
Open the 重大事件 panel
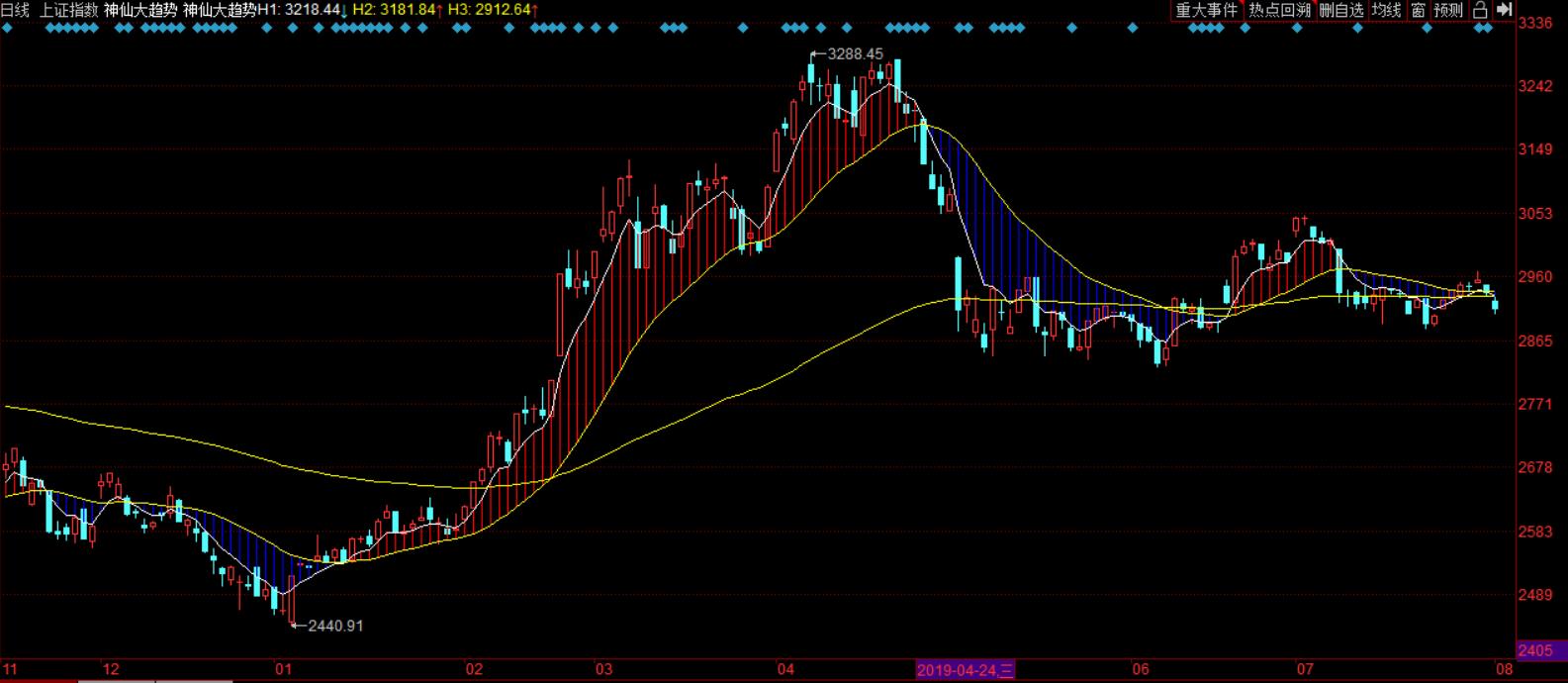(x=1206, y=10)
